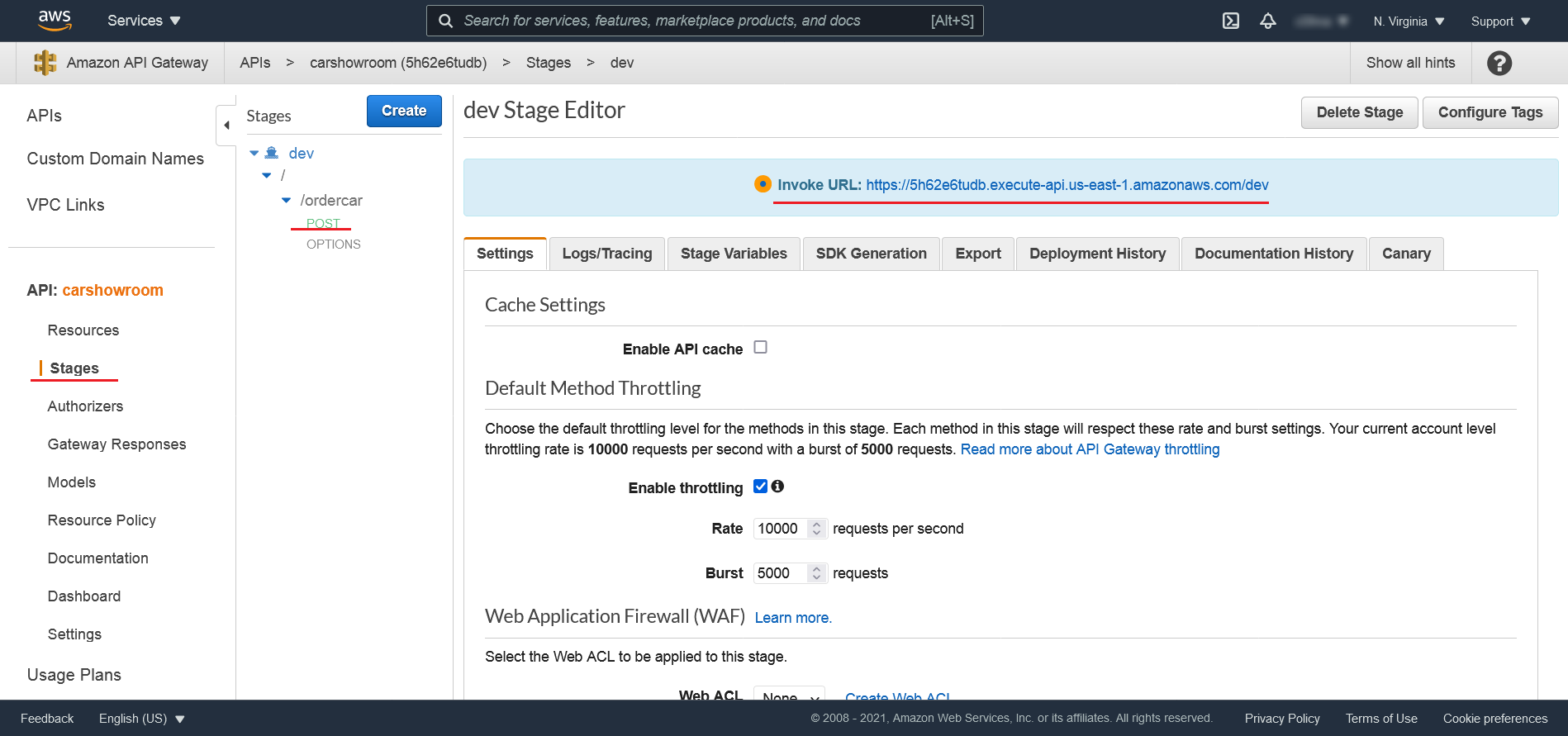Click the dev stage icon
This screenshot has width=1568, height=736.
point(272,153)
